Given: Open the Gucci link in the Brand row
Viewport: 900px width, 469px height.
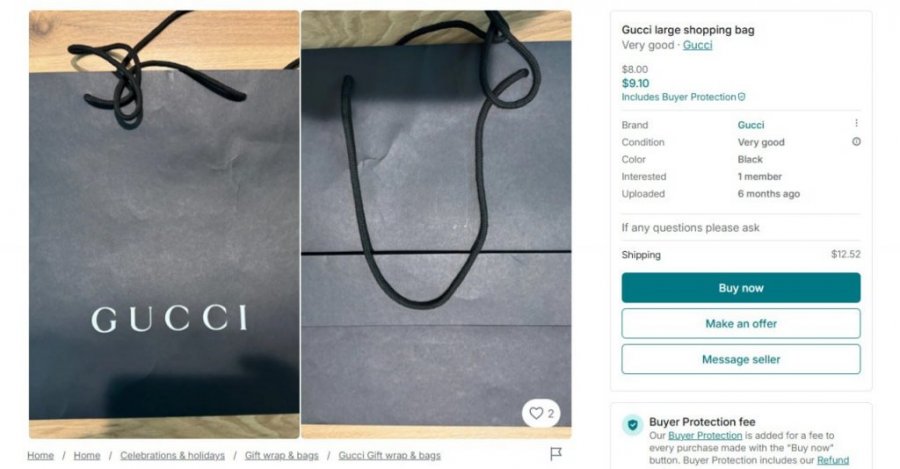Looking at the screenshot, I should pos(750,125).
